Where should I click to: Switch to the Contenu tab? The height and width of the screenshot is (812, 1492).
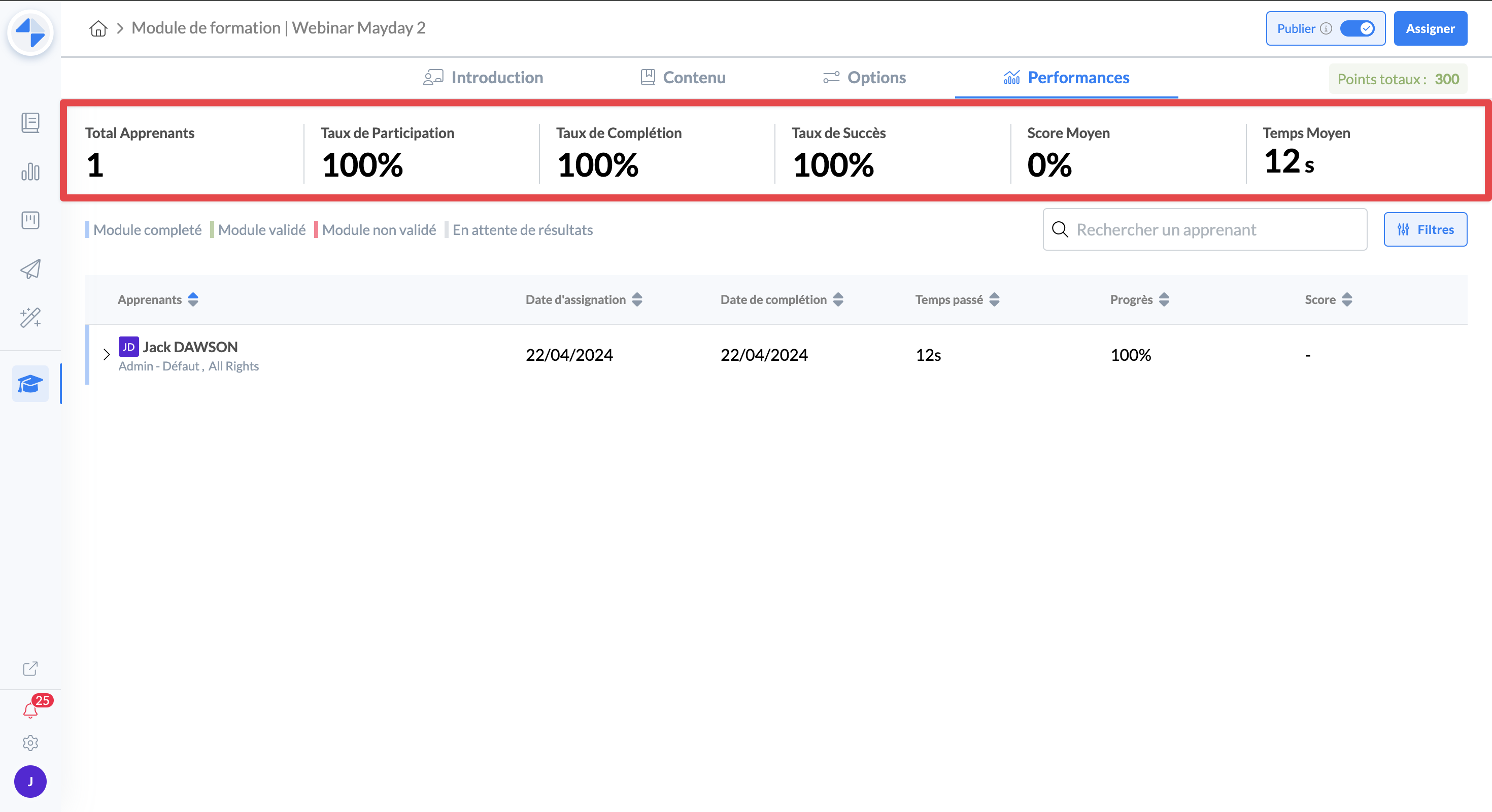pos(683,78)
